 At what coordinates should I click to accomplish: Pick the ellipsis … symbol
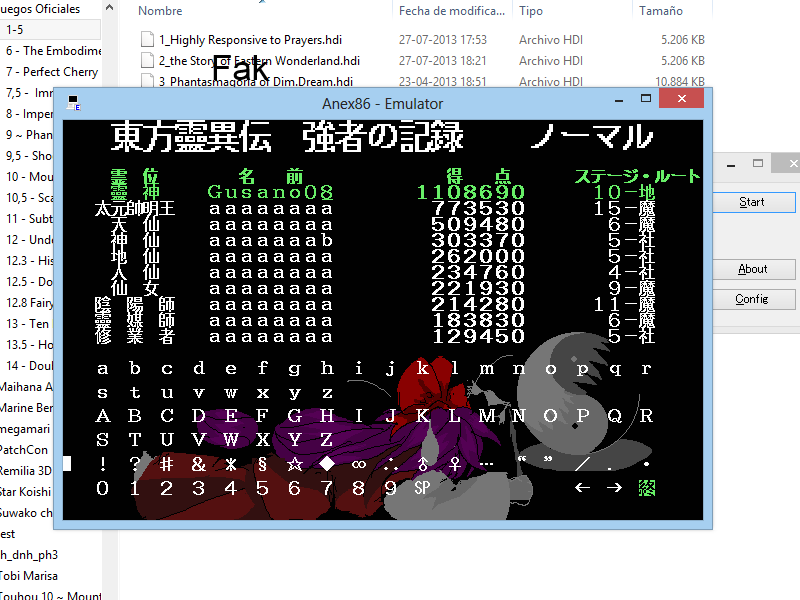click(487, 464)
